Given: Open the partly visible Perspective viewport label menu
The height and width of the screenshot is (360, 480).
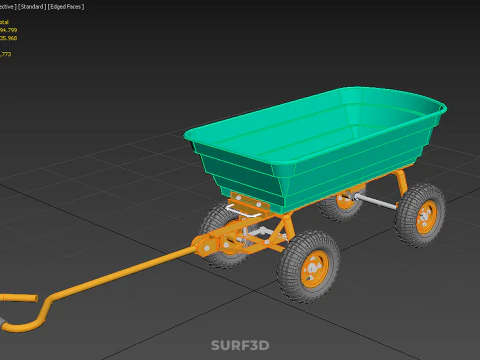Looking at the screenshot, I should 8,7.
